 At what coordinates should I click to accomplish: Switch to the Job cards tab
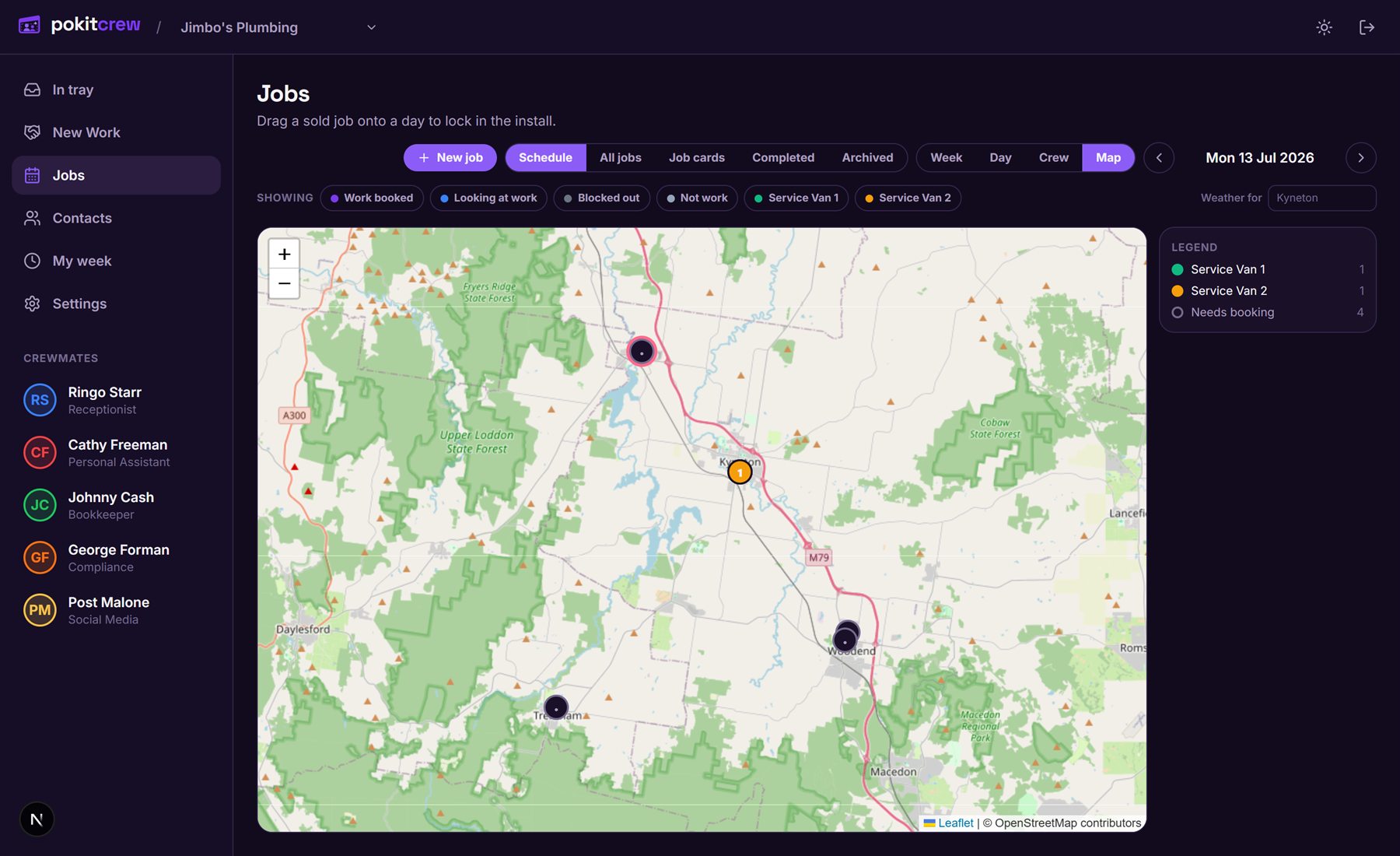tap(696, 158)
